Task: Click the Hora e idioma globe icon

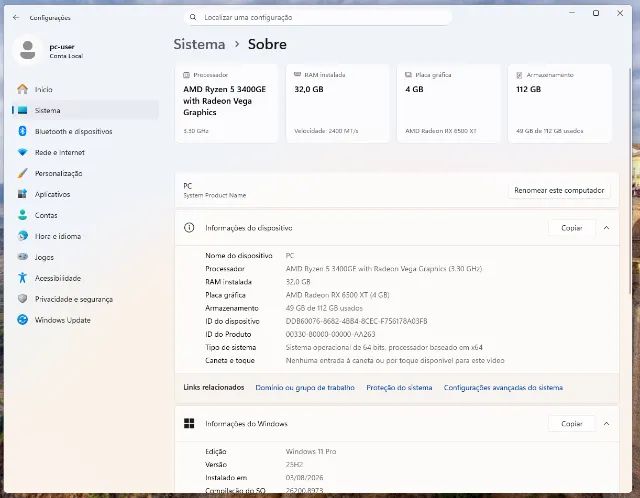Action: [x=22, y=236]
